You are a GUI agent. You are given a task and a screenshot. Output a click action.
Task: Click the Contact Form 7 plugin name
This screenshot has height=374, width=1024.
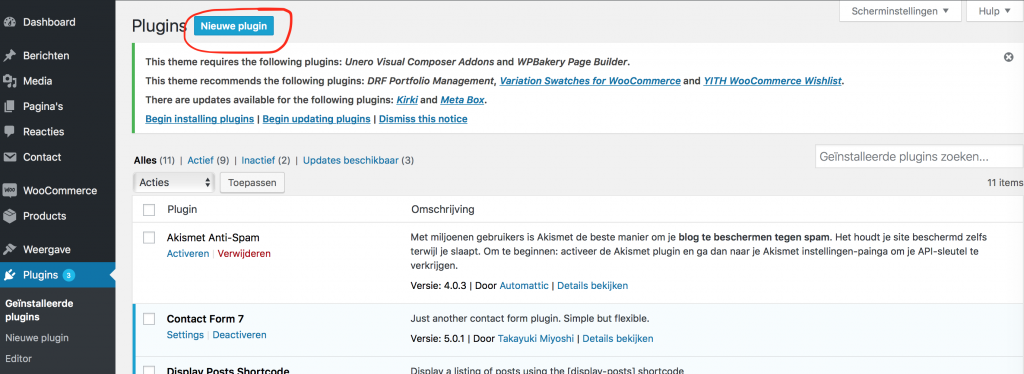(205, 319)
